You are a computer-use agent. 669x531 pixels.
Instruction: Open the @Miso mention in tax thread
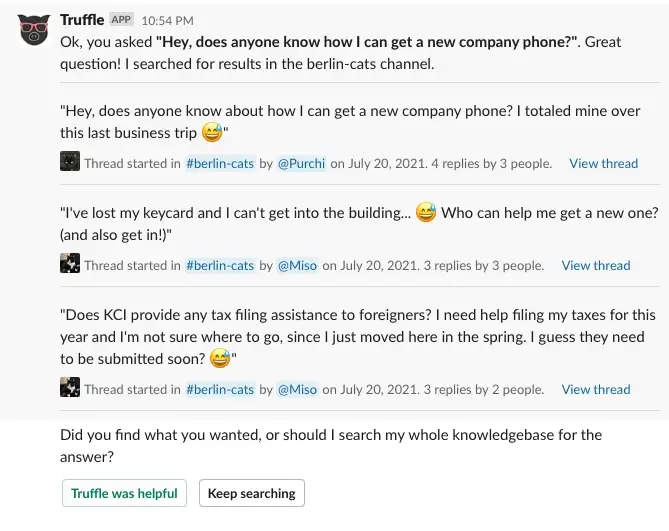(x=297, y=389)
